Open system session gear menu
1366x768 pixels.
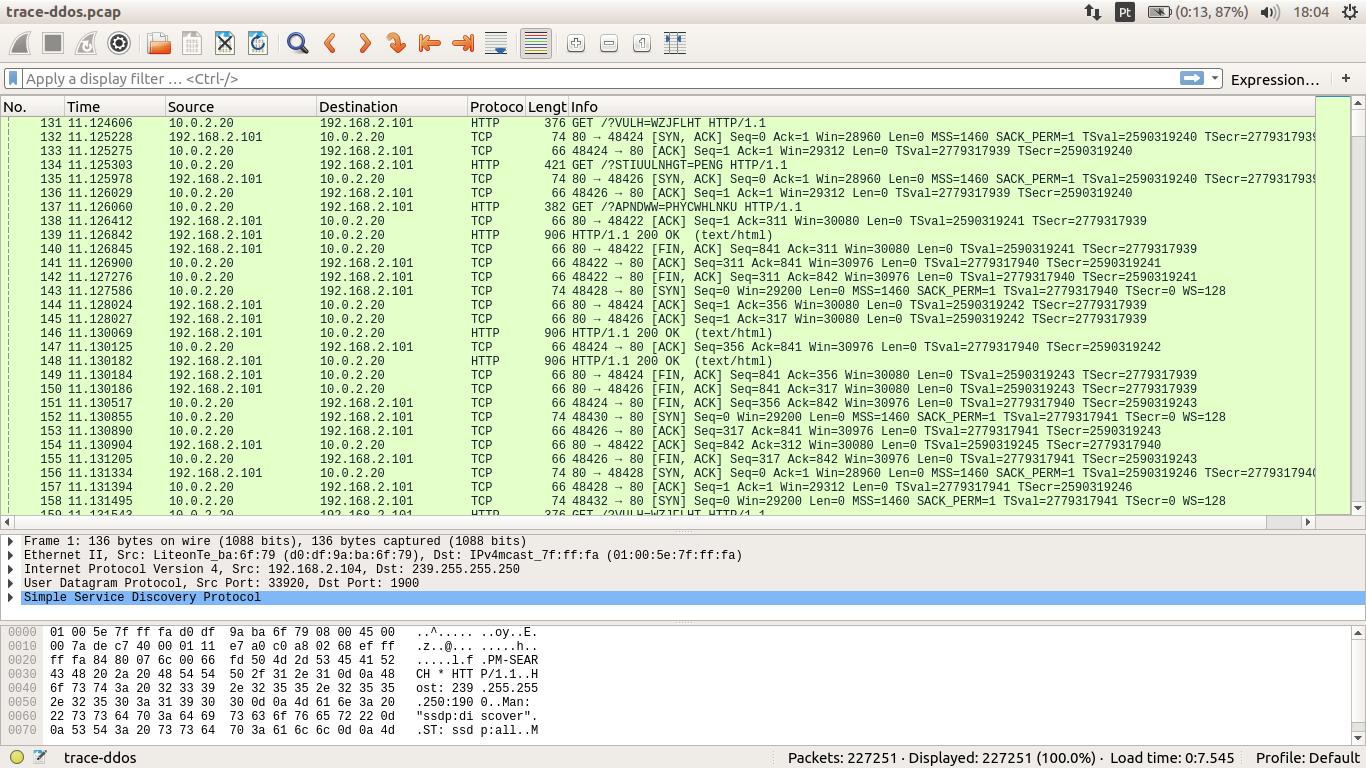pos(1349,12)
